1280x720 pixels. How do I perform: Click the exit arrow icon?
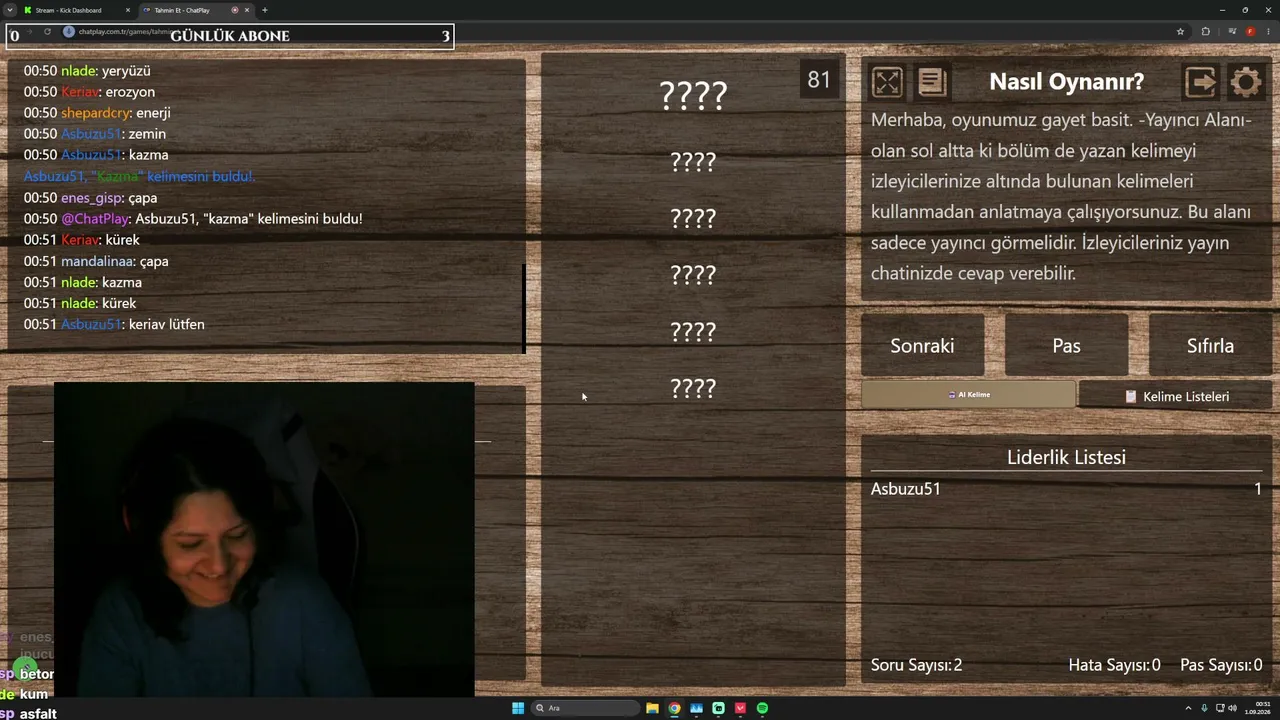coord(1200,82)
